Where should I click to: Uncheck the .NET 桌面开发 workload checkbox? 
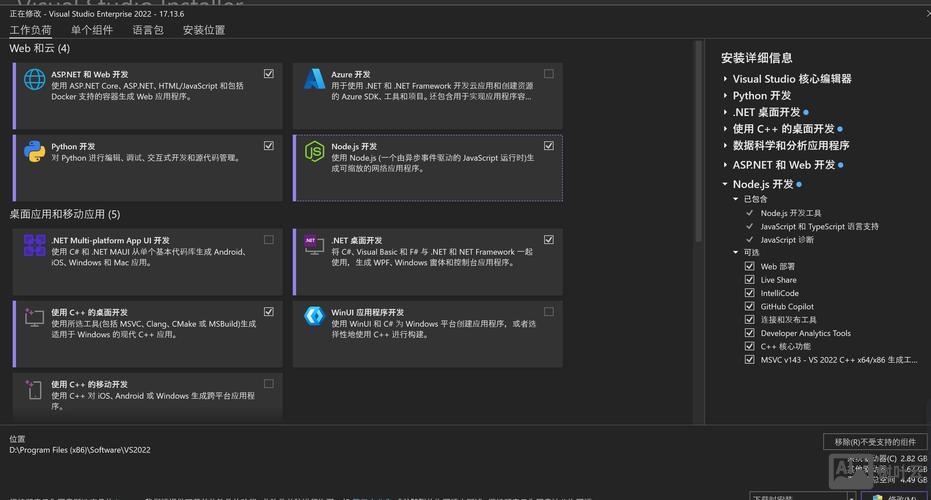point(549,240)
